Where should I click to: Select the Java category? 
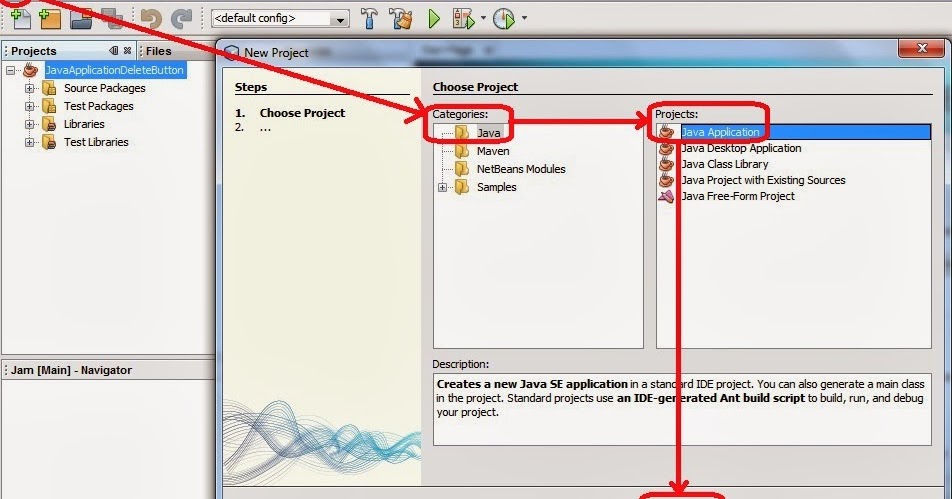[489, 133]
